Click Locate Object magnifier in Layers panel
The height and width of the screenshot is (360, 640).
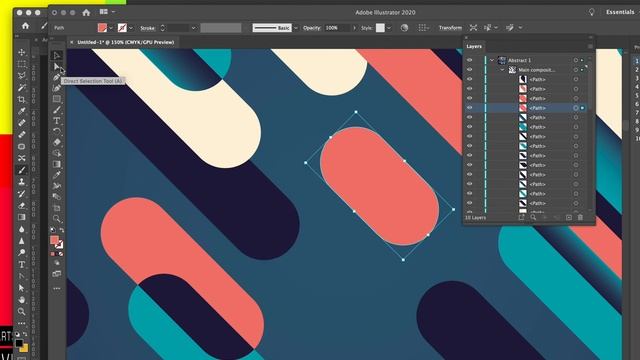click(533, 218)
